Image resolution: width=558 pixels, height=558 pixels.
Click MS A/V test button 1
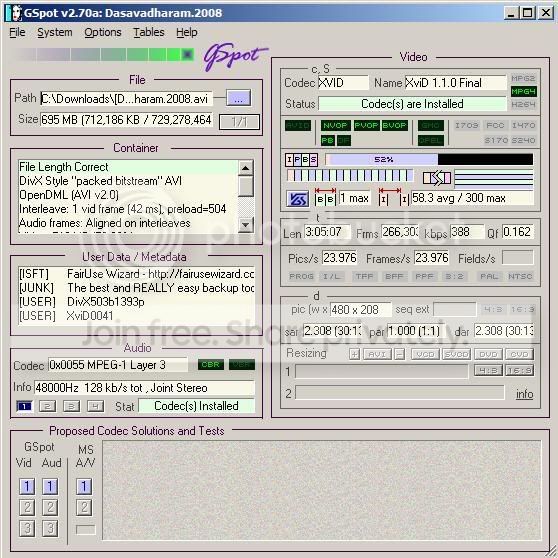coord(84,486)
